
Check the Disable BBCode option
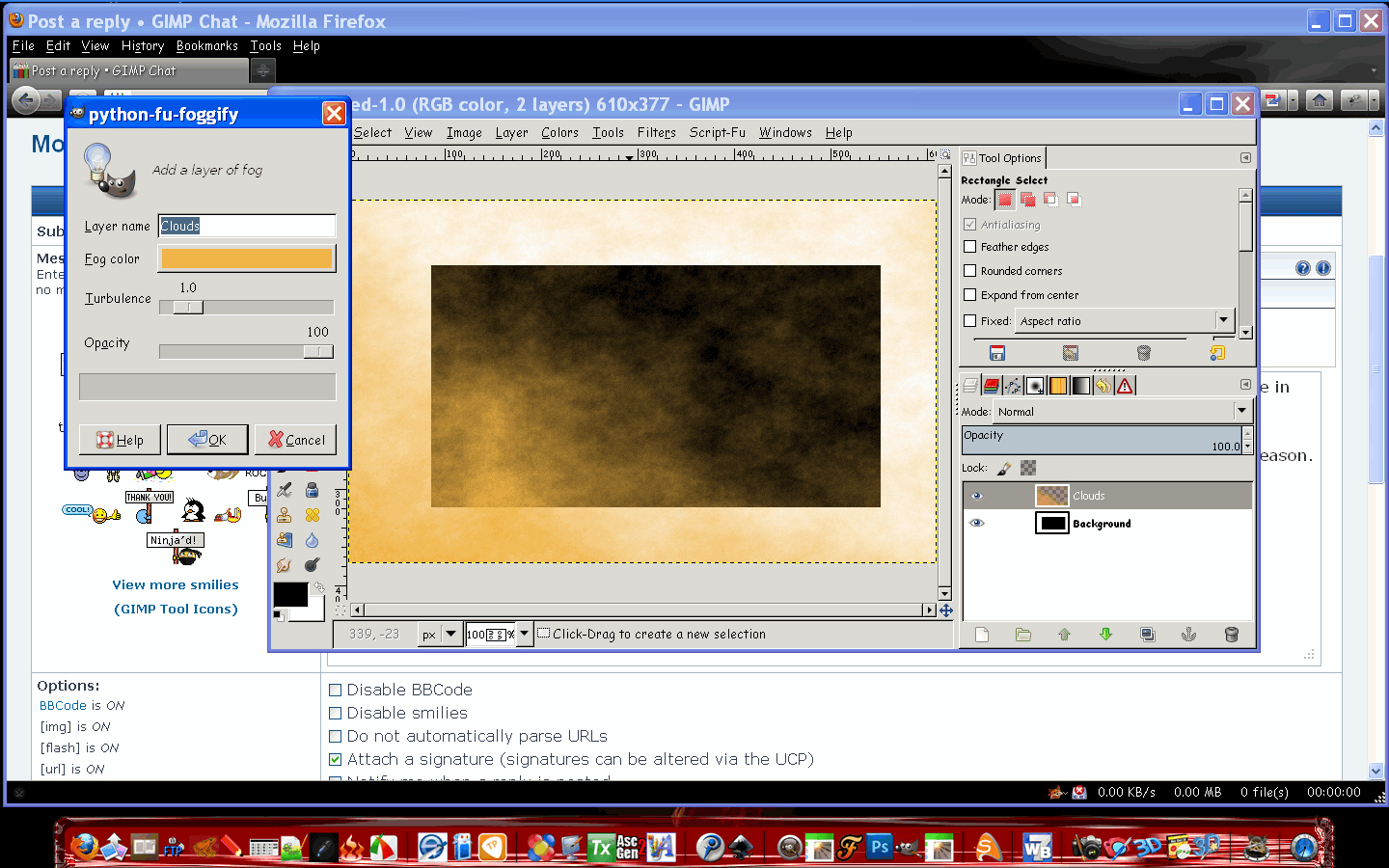click(x=336, y=690)
